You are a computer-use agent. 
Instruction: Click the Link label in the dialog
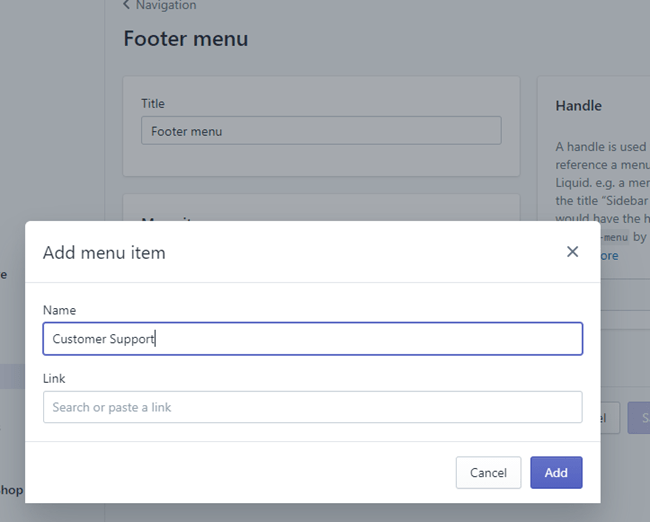coord(54,379)
